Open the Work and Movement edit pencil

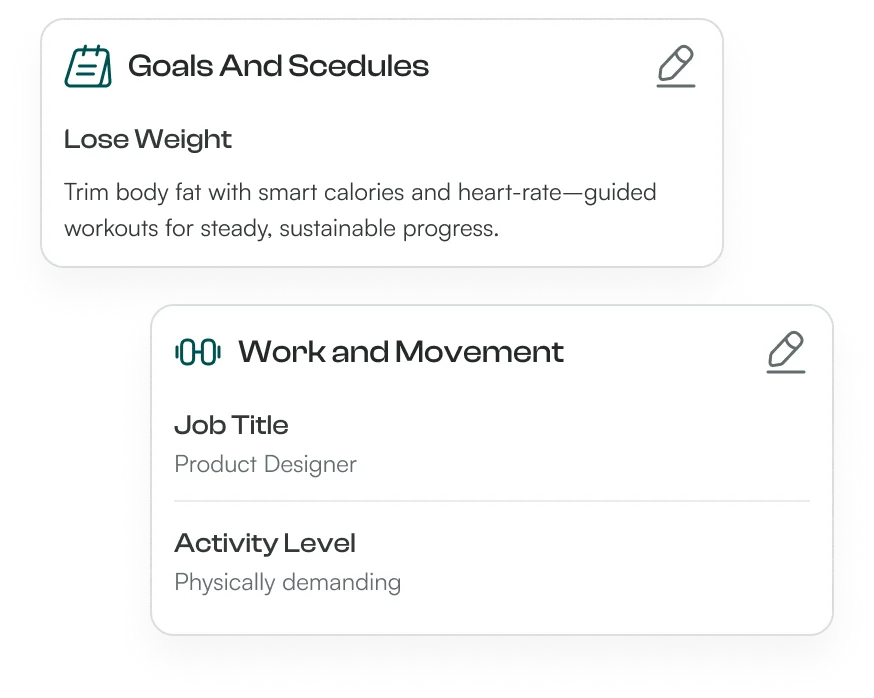click(x=786, y=353)
